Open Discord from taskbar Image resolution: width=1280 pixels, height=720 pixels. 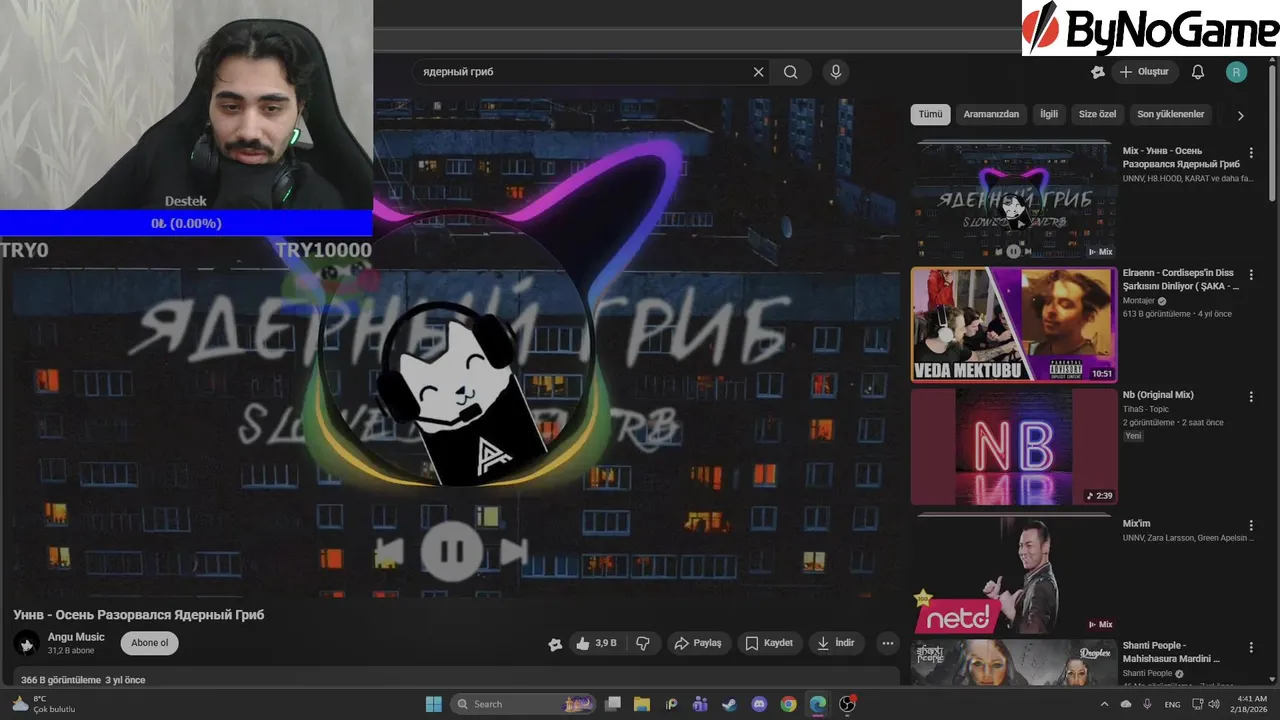click(x=759, y=704)
